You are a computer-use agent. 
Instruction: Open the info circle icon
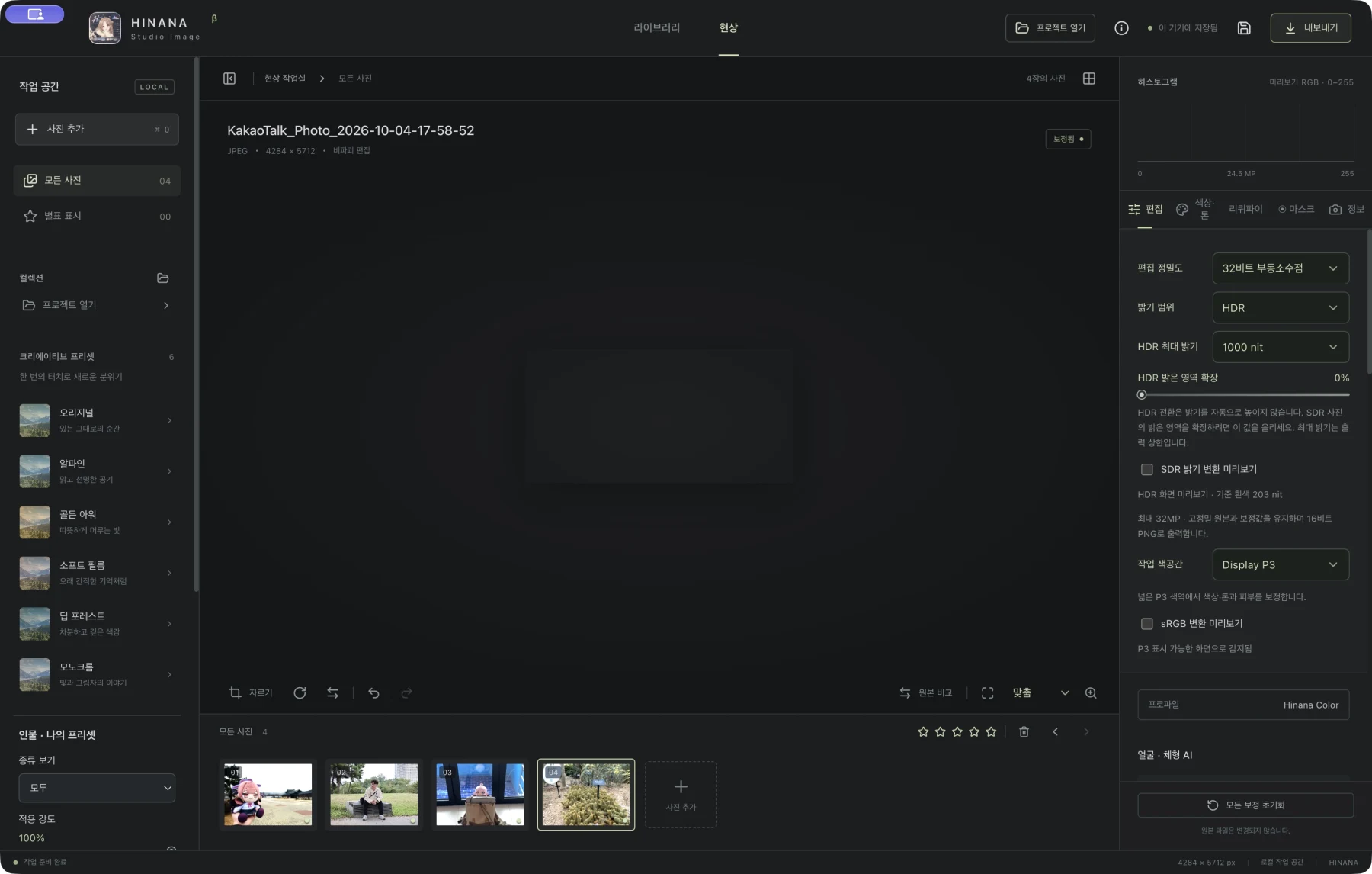coord(1121,28)
